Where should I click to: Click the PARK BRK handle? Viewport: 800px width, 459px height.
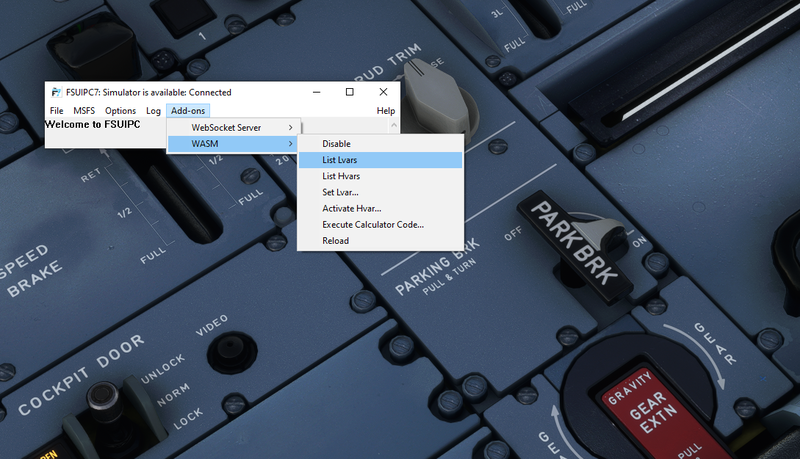click(x=576, y=248)
